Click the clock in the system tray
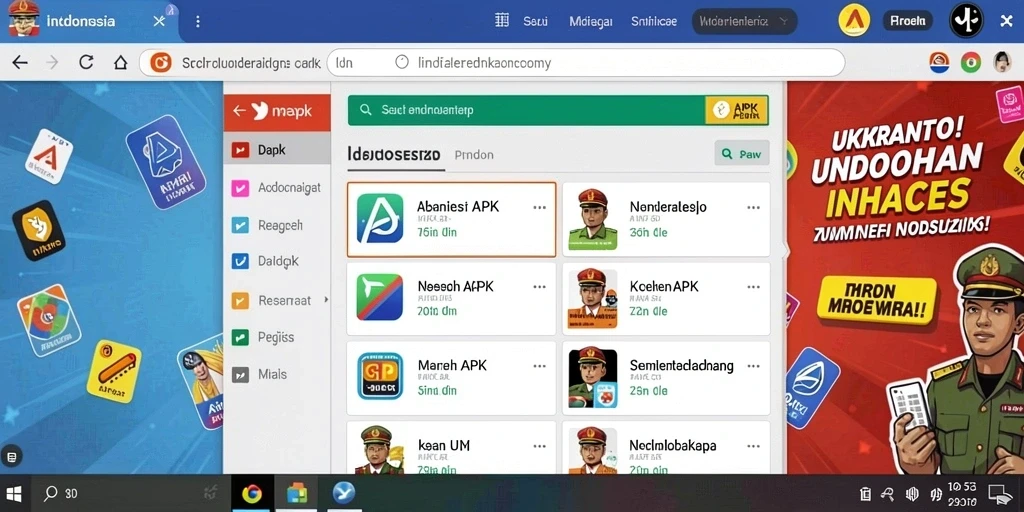Viewport: 1024px width, 512px height. [x=961, y=494]
